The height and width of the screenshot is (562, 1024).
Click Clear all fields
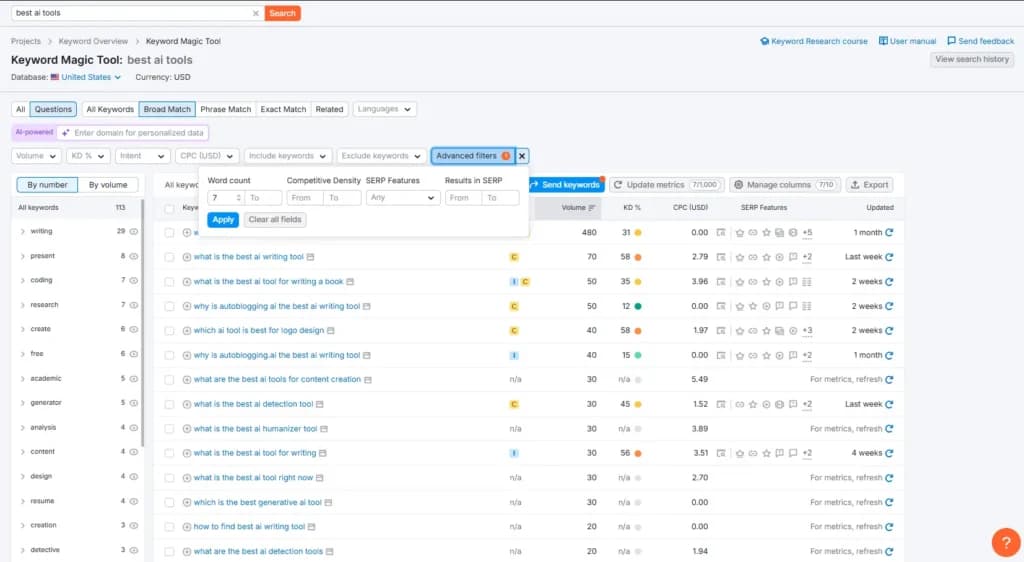275,220
